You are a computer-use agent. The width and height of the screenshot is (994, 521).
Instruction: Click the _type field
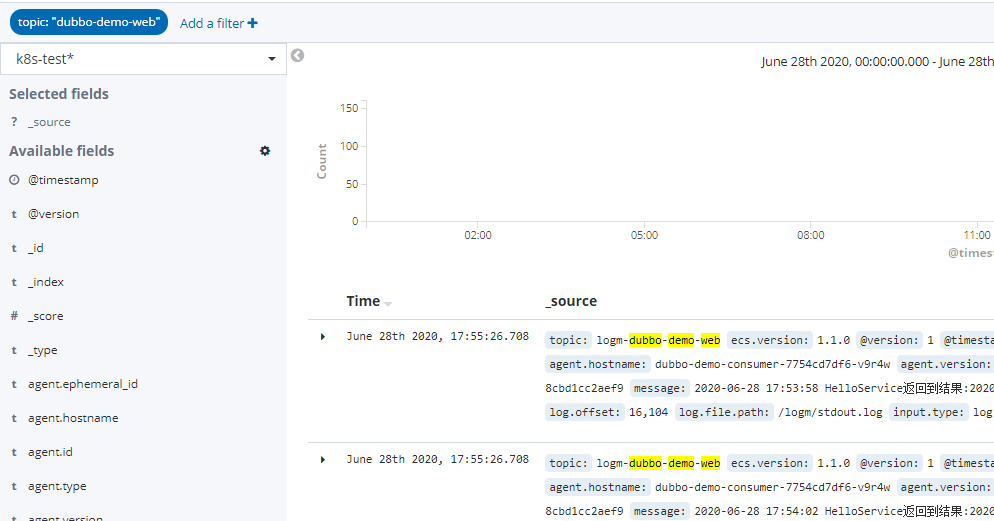[x=42, y=351]
